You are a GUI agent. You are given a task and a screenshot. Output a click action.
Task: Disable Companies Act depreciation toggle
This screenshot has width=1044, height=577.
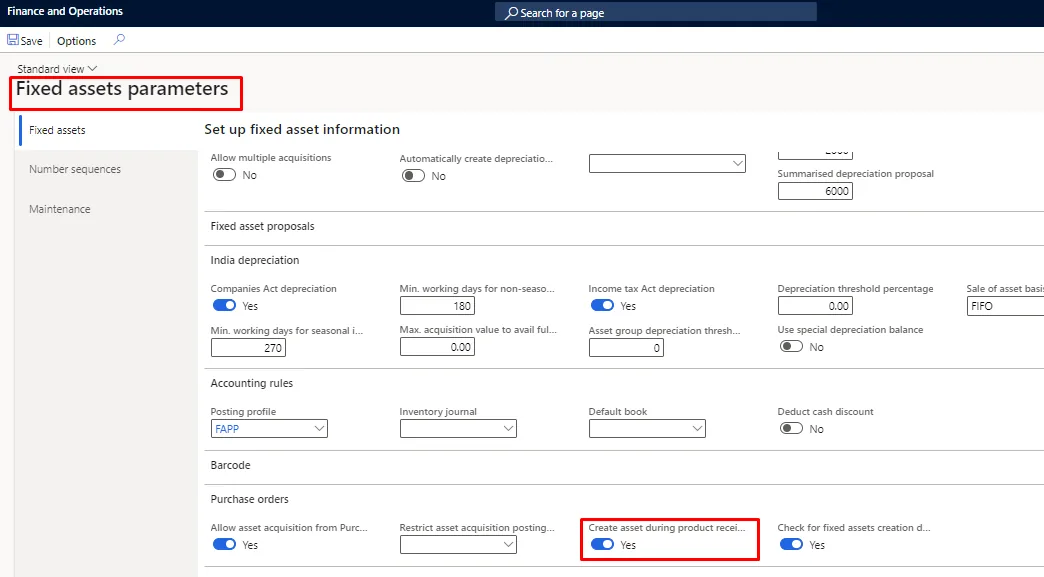[224, 305]
